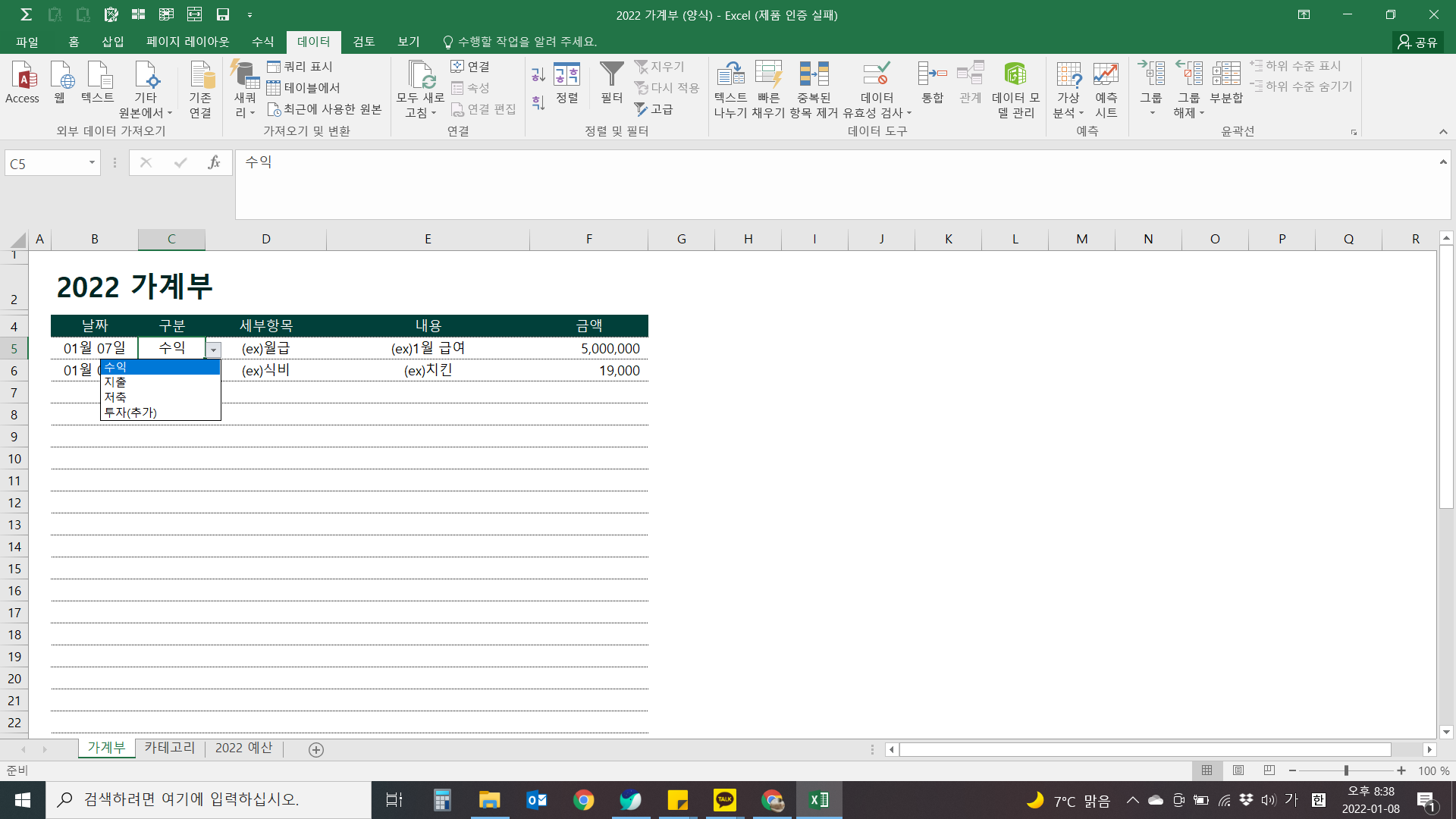Image resolution: width=1456 pixels, height=819 pixels.
Task: Add a new worksheet
Action: pyautogui.click(x=316, y=749)
